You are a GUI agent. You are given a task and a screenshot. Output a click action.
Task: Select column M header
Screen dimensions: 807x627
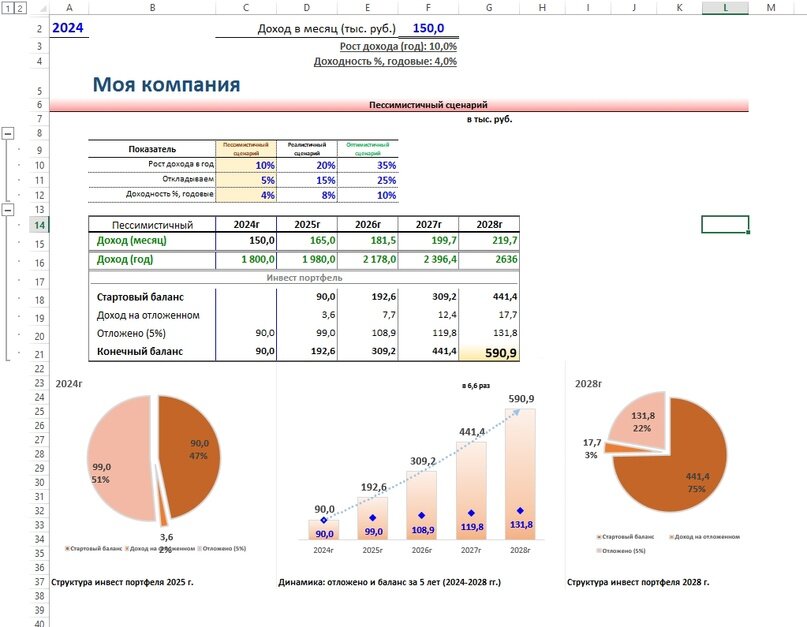770,7
